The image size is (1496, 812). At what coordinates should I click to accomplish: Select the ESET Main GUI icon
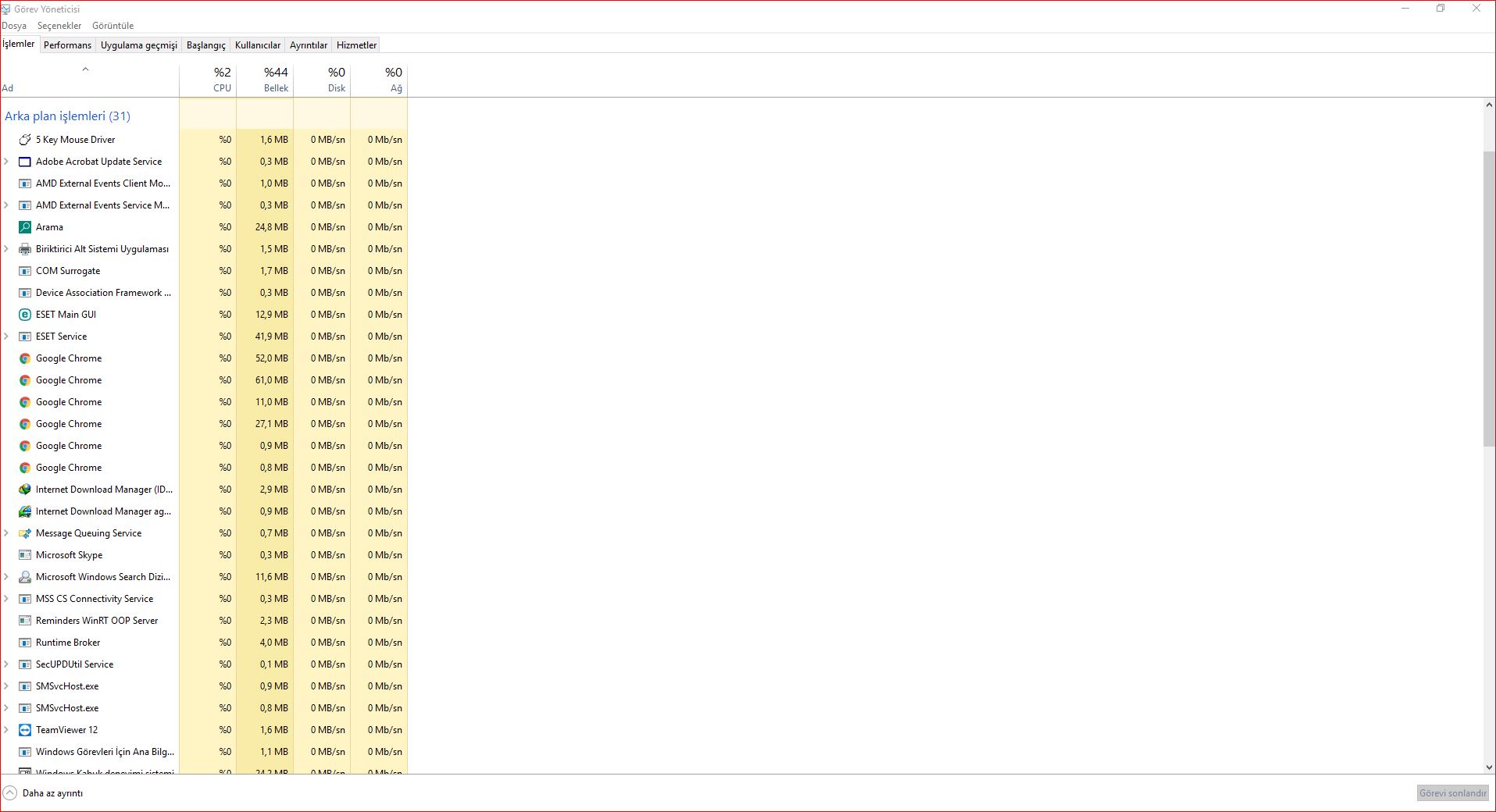tap(25, 315)
